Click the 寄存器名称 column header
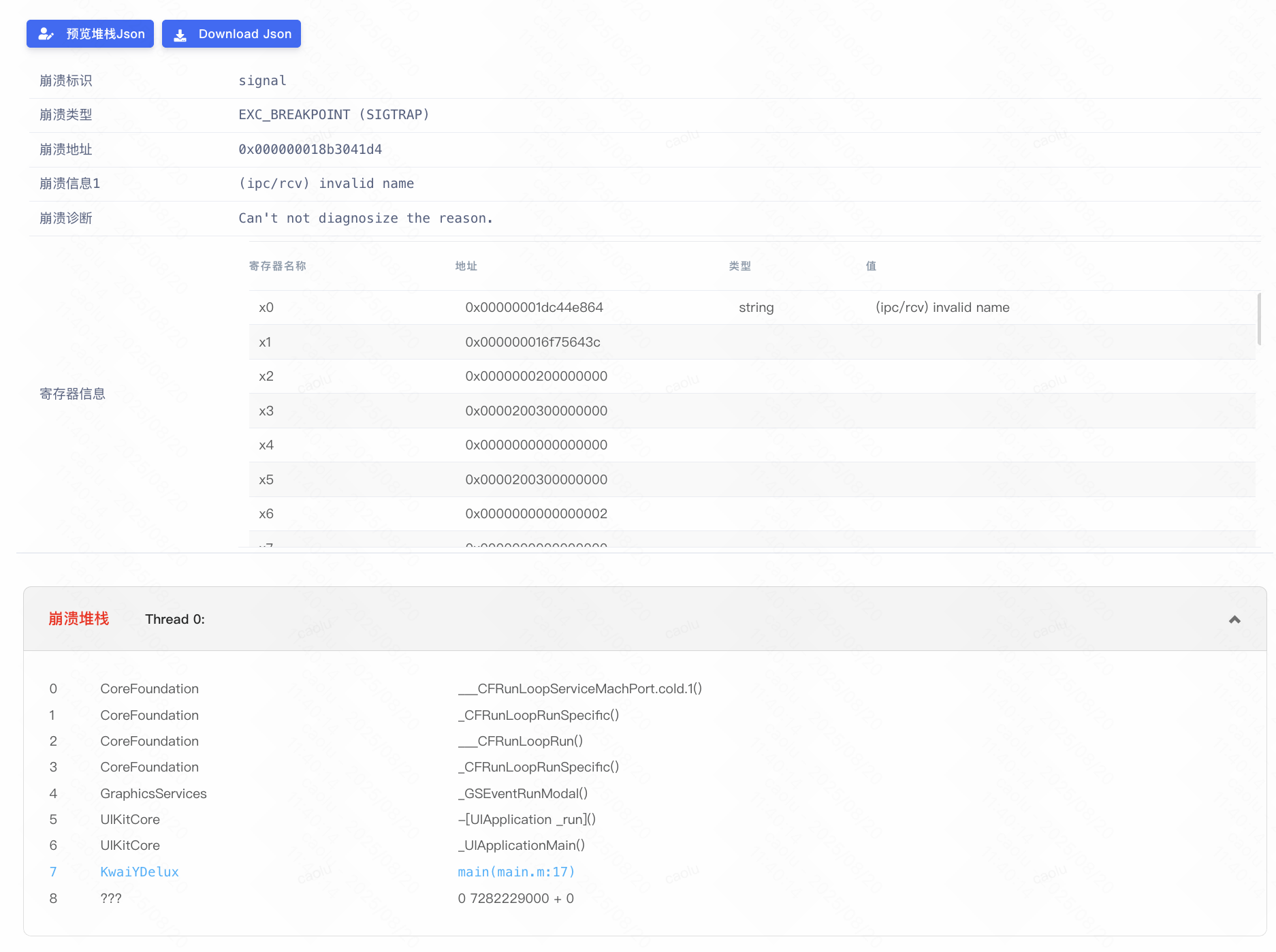Viewport: 1276px width, 952px height. [x=278, y=266]
